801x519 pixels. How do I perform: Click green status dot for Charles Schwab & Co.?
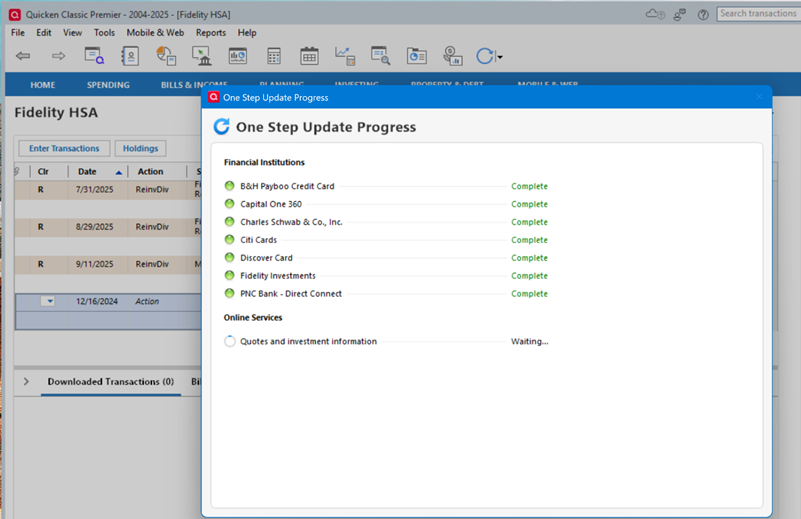pyautogui.click(x=230, y=221)
